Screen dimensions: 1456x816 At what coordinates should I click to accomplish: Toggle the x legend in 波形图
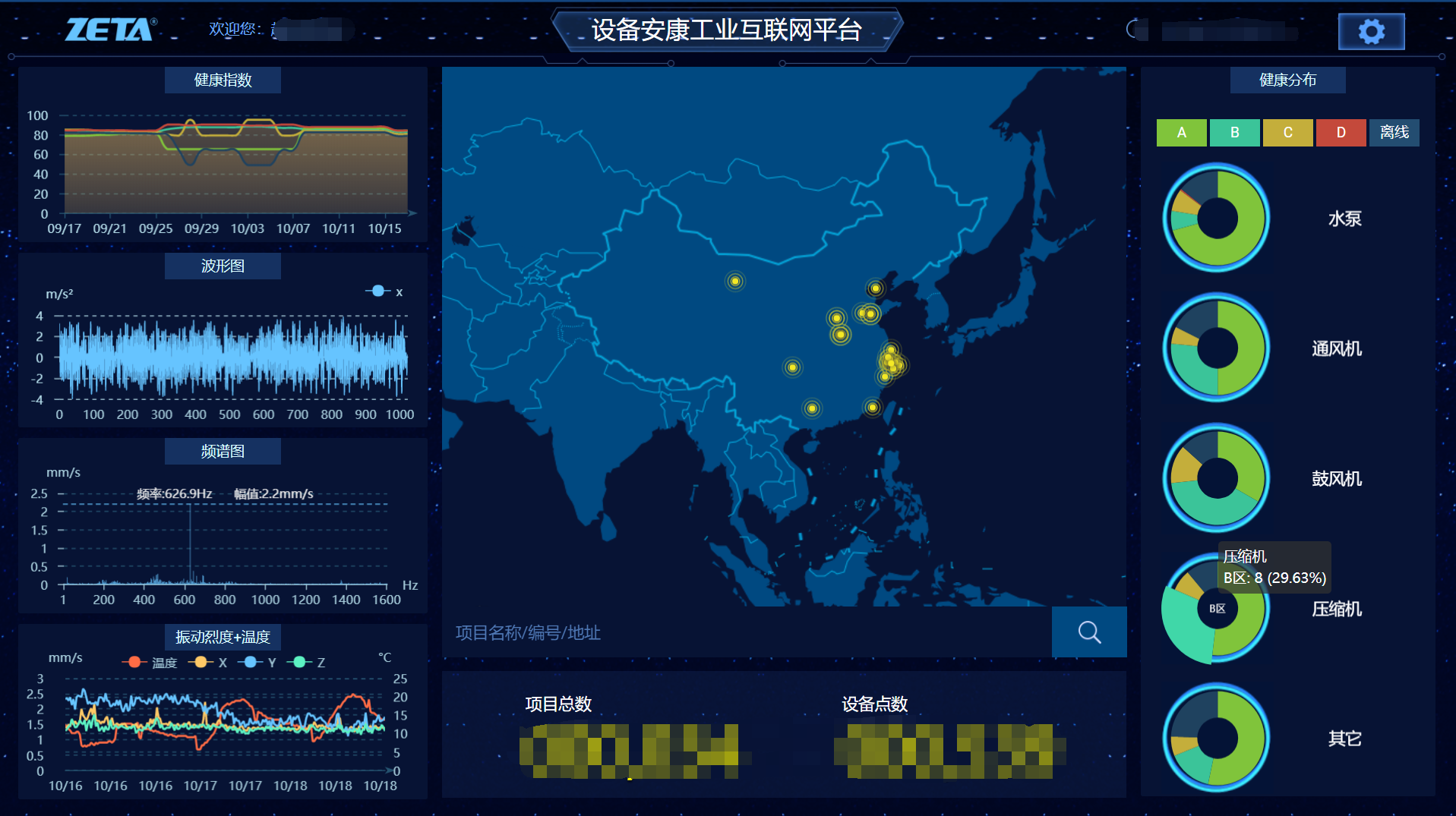[384, 291]
